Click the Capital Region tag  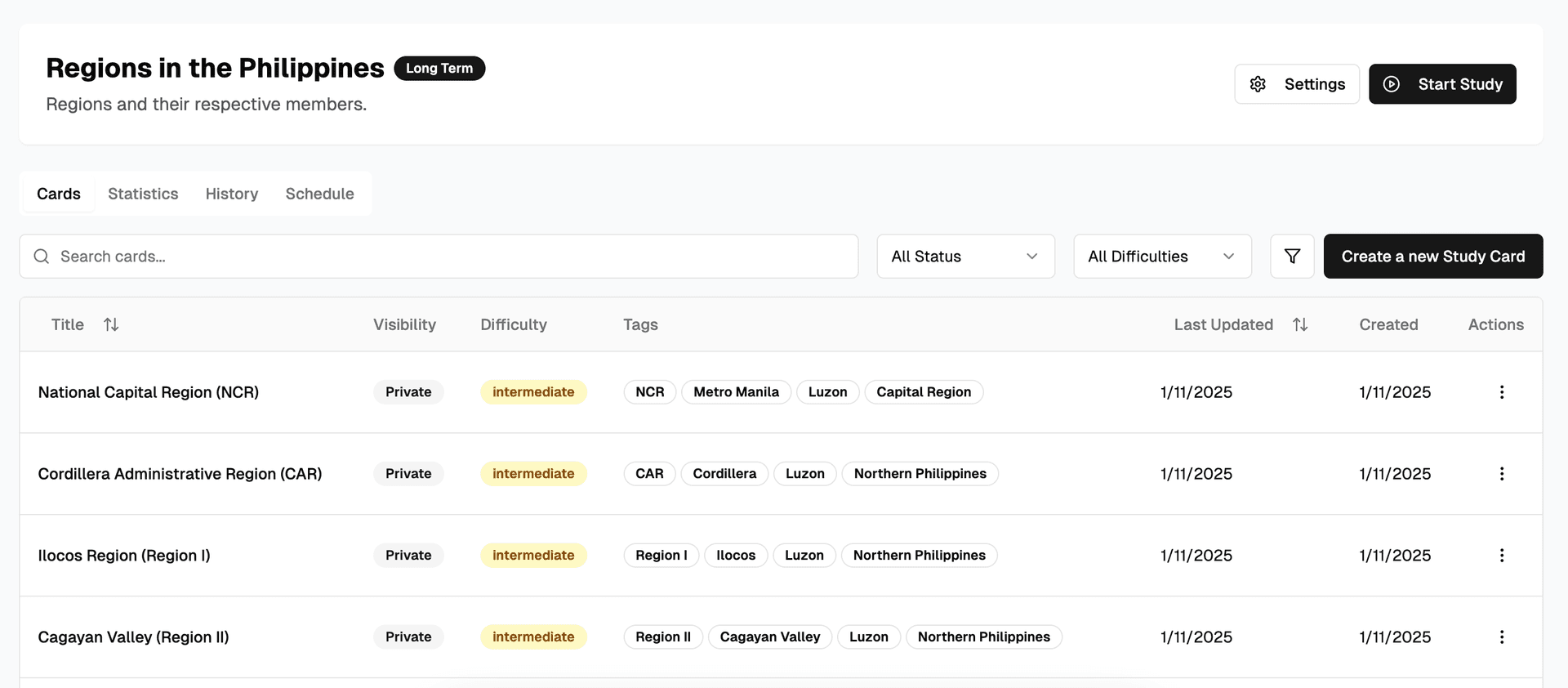tap(924, 392)
